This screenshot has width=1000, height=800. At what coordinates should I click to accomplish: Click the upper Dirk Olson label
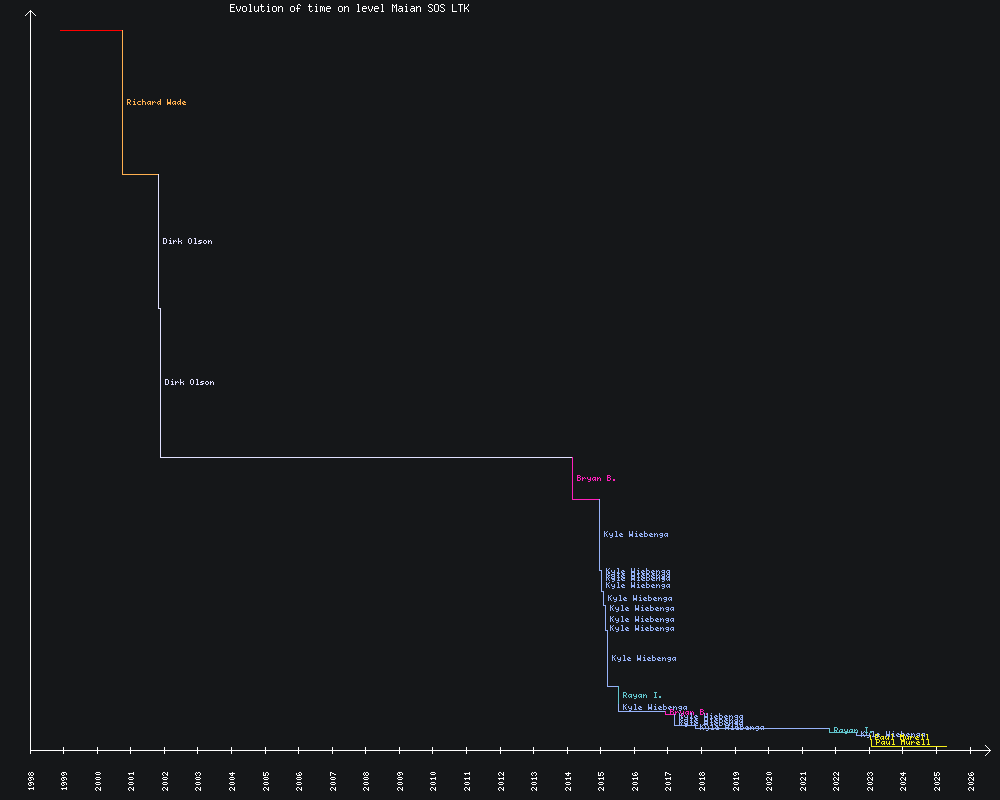187,242
